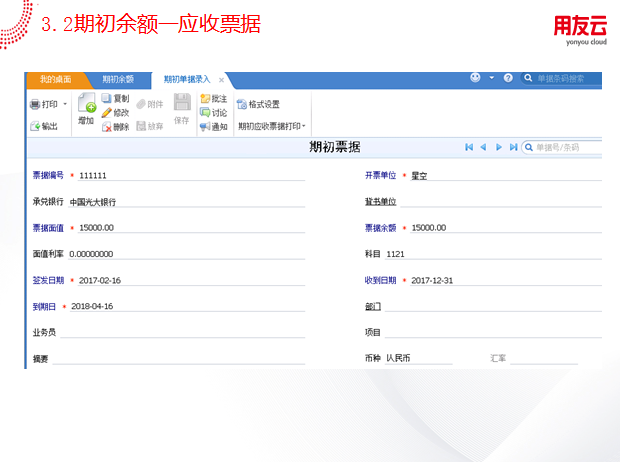Click the Add (增加) document icon
Screen dimensions: 620x462
pos(87,103)
